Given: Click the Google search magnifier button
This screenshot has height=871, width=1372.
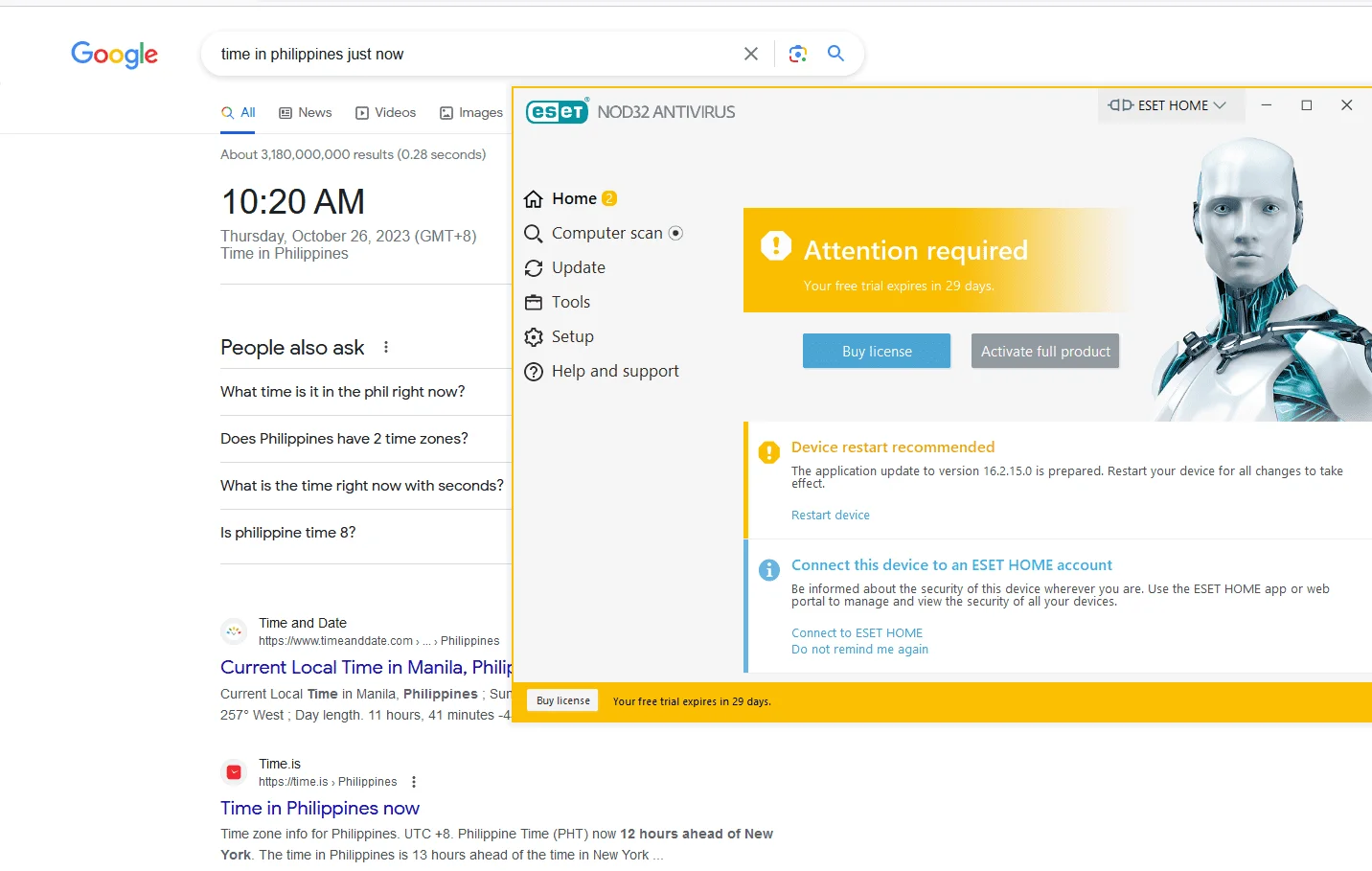Looking at the screenshot, I should (835, 54).
